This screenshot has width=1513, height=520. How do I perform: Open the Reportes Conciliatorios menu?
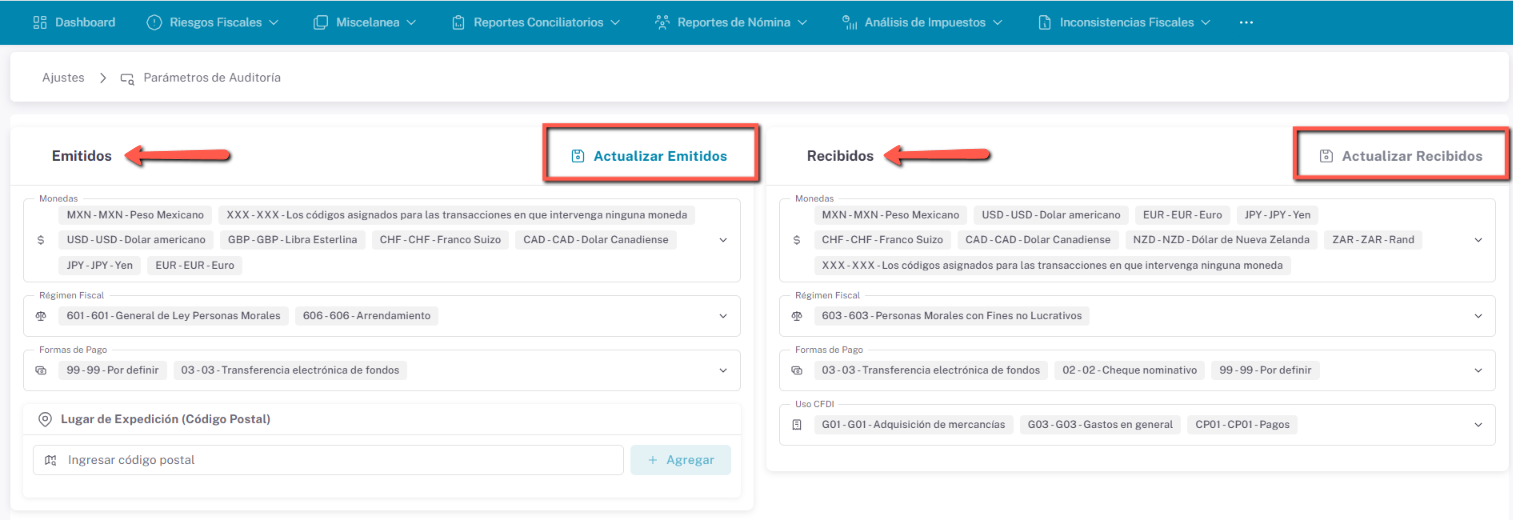pyautogui.click(x=536, y=22)
